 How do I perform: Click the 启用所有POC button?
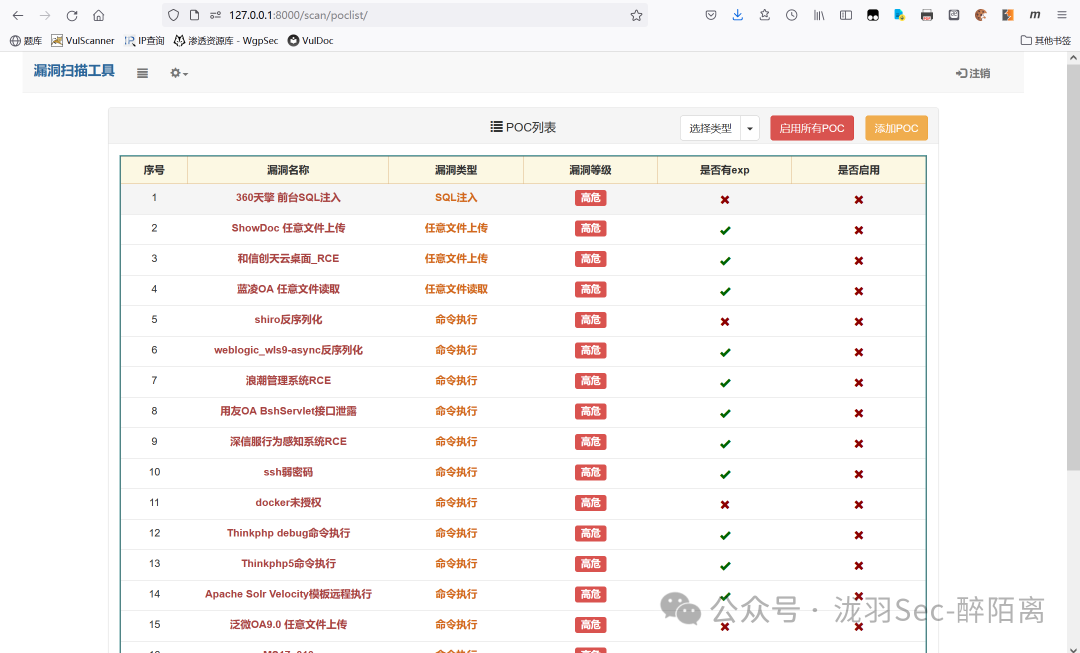pos(812,128)
